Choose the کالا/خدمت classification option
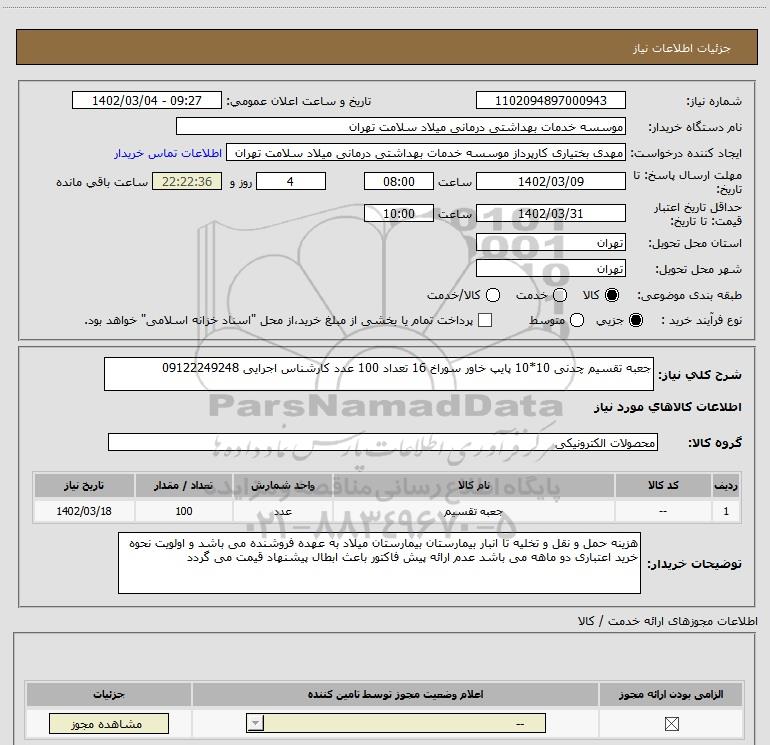Viewport: 770px width, 745px height. [x=493, y=296]
